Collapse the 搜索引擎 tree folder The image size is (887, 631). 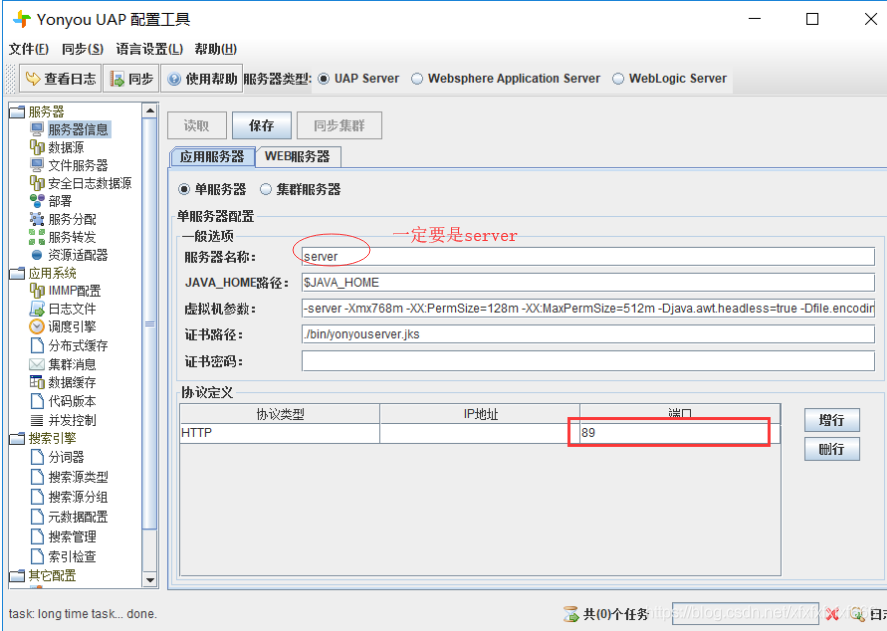17,438
